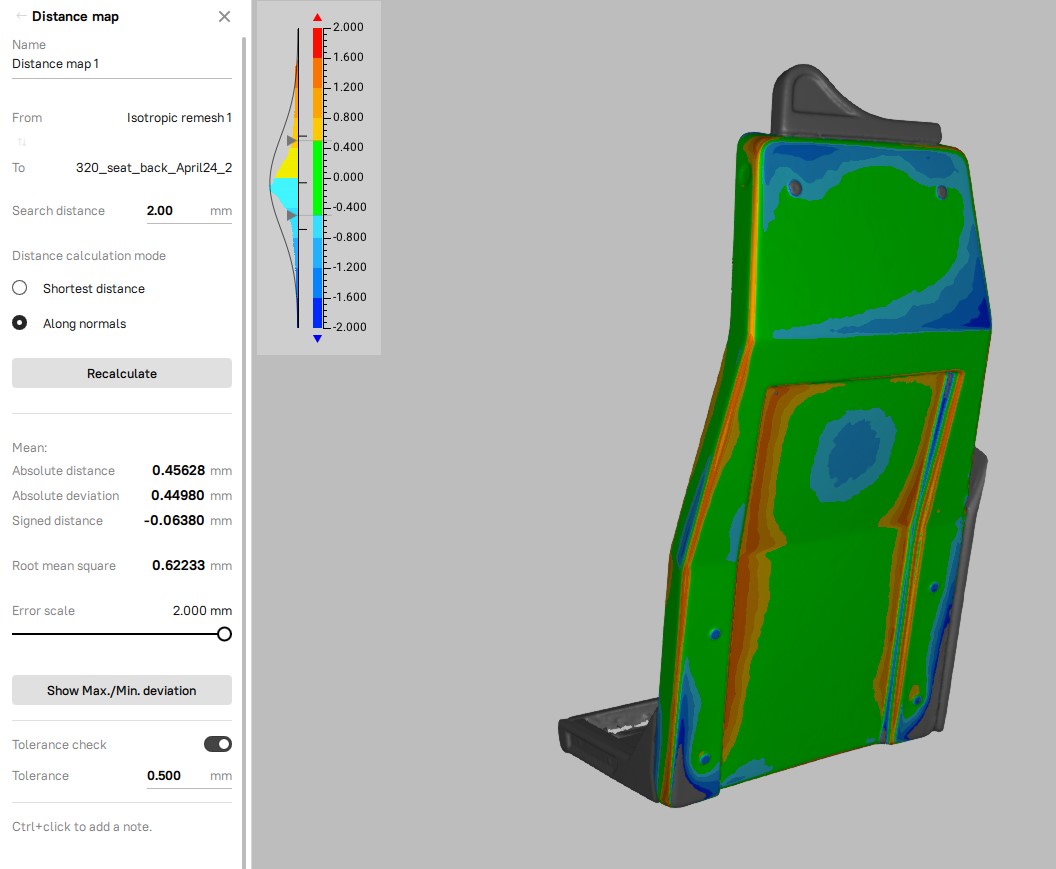Edit the Name field Distance map 1
The image size is (1056, 869).
[122, 64]
